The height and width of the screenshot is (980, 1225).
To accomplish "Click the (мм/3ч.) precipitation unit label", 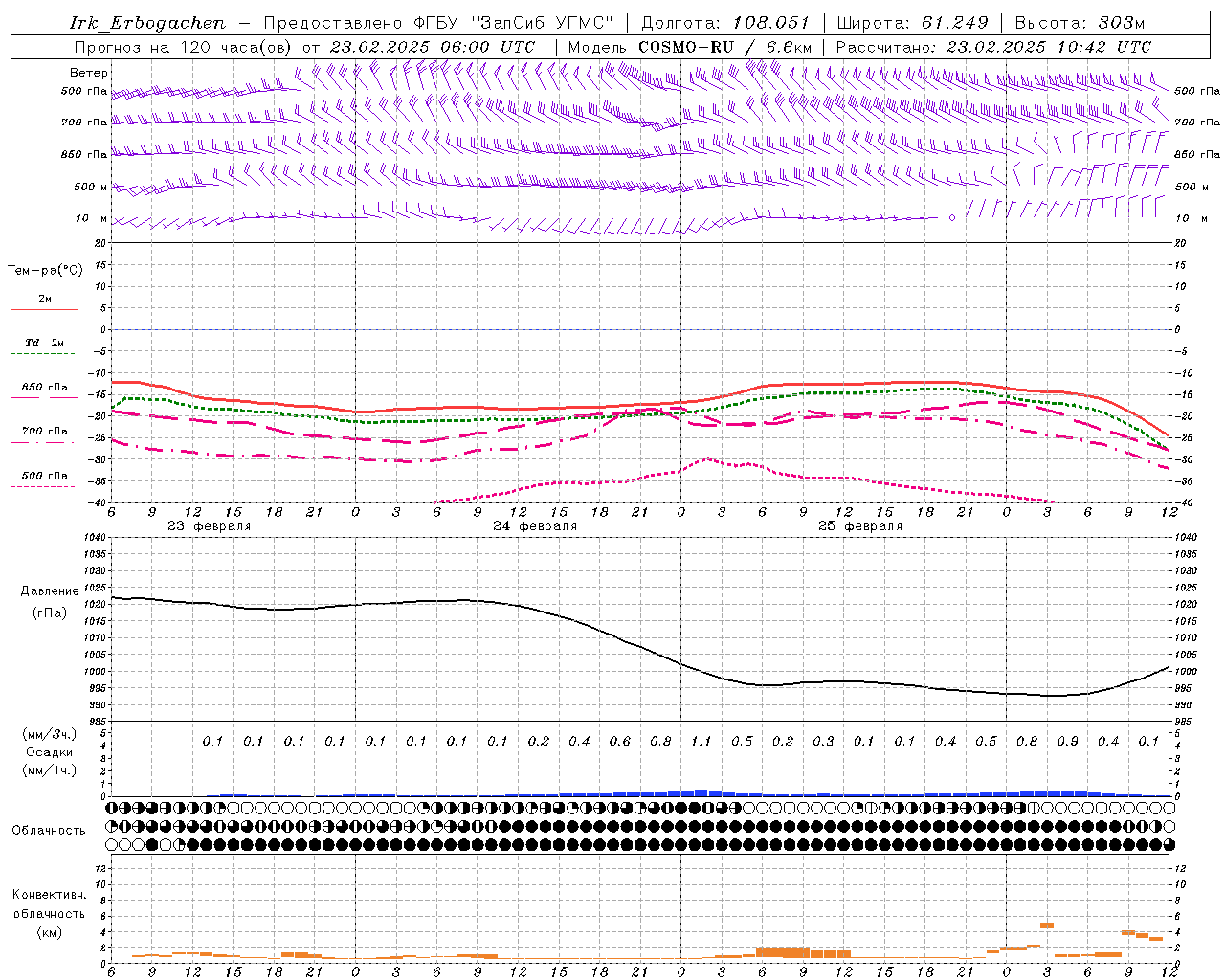I will (50, 734).
